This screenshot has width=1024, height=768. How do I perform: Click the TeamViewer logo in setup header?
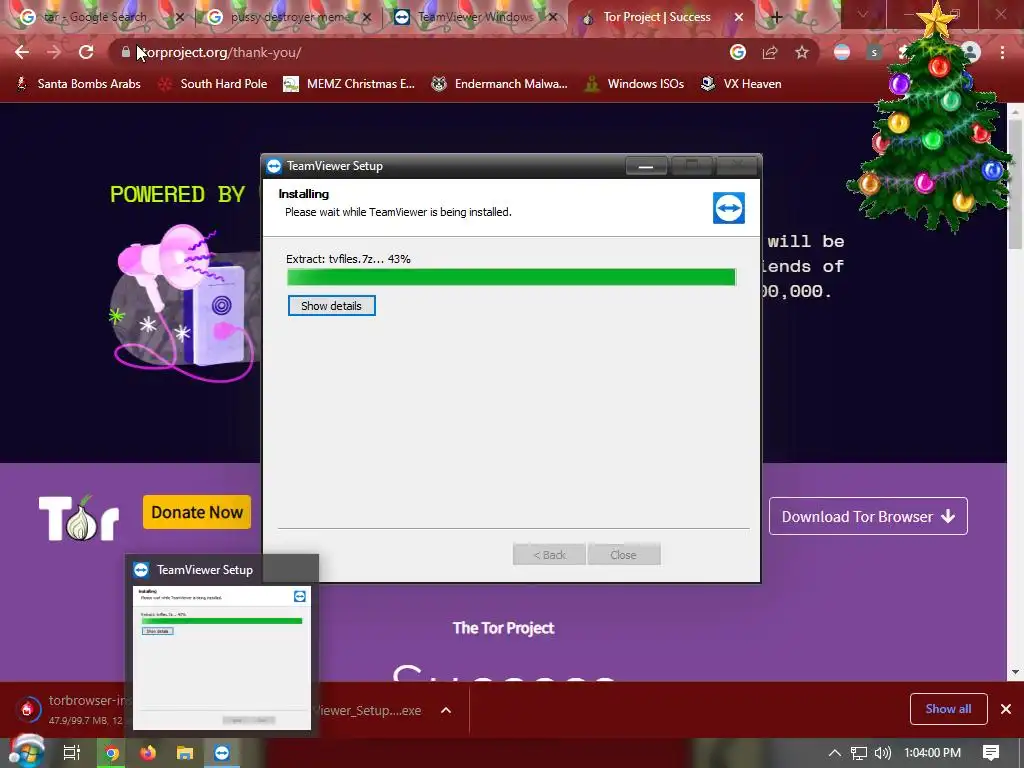(729, 208)
